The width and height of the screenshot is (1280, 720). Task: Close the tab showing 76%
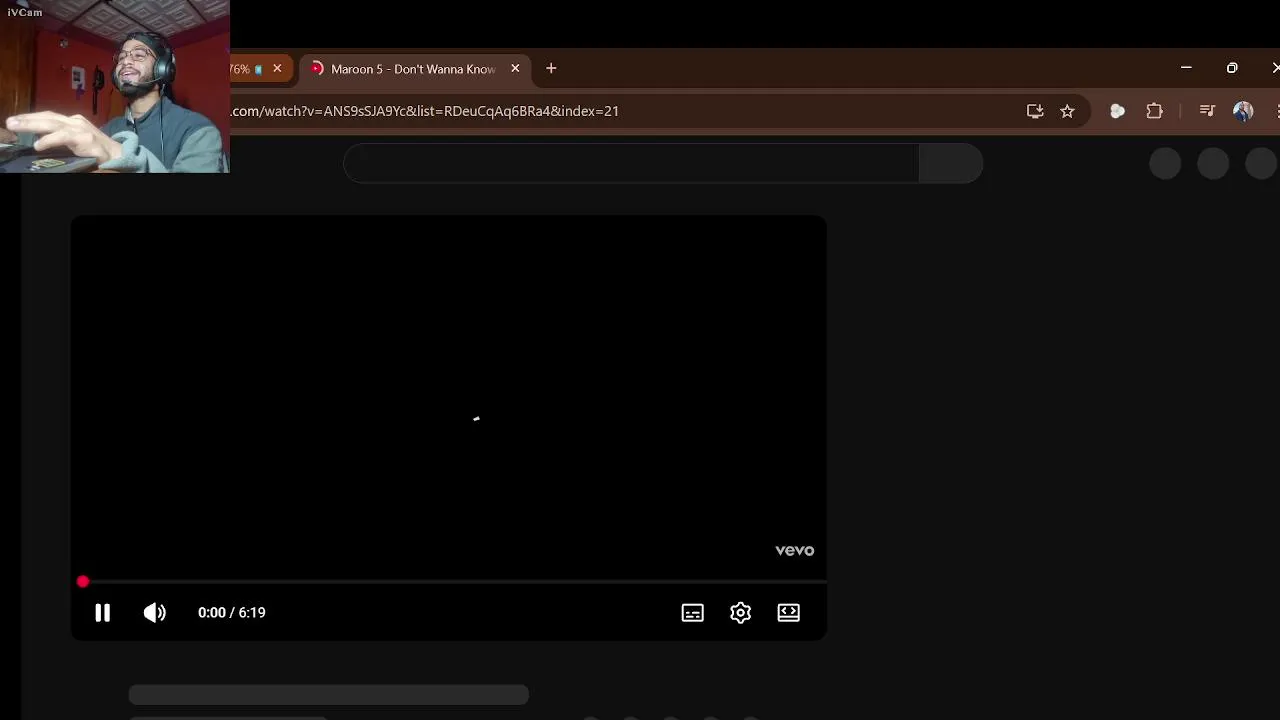tap(277, 69)
